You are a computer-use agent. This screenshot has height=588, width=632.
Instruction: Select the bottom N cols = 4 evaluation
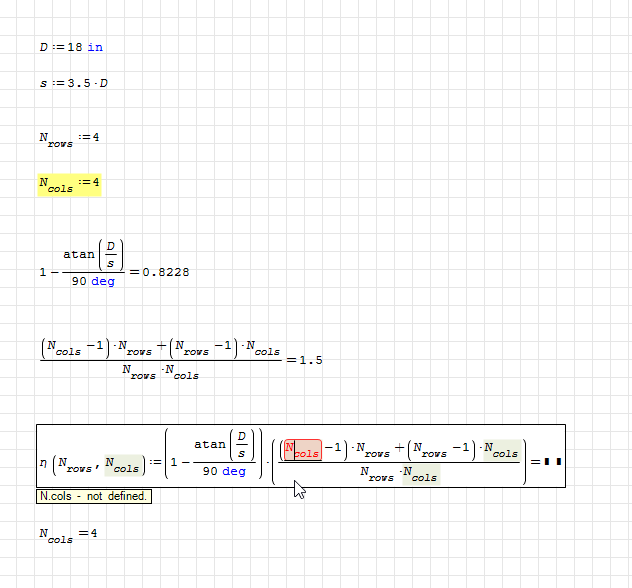[69, 535]
